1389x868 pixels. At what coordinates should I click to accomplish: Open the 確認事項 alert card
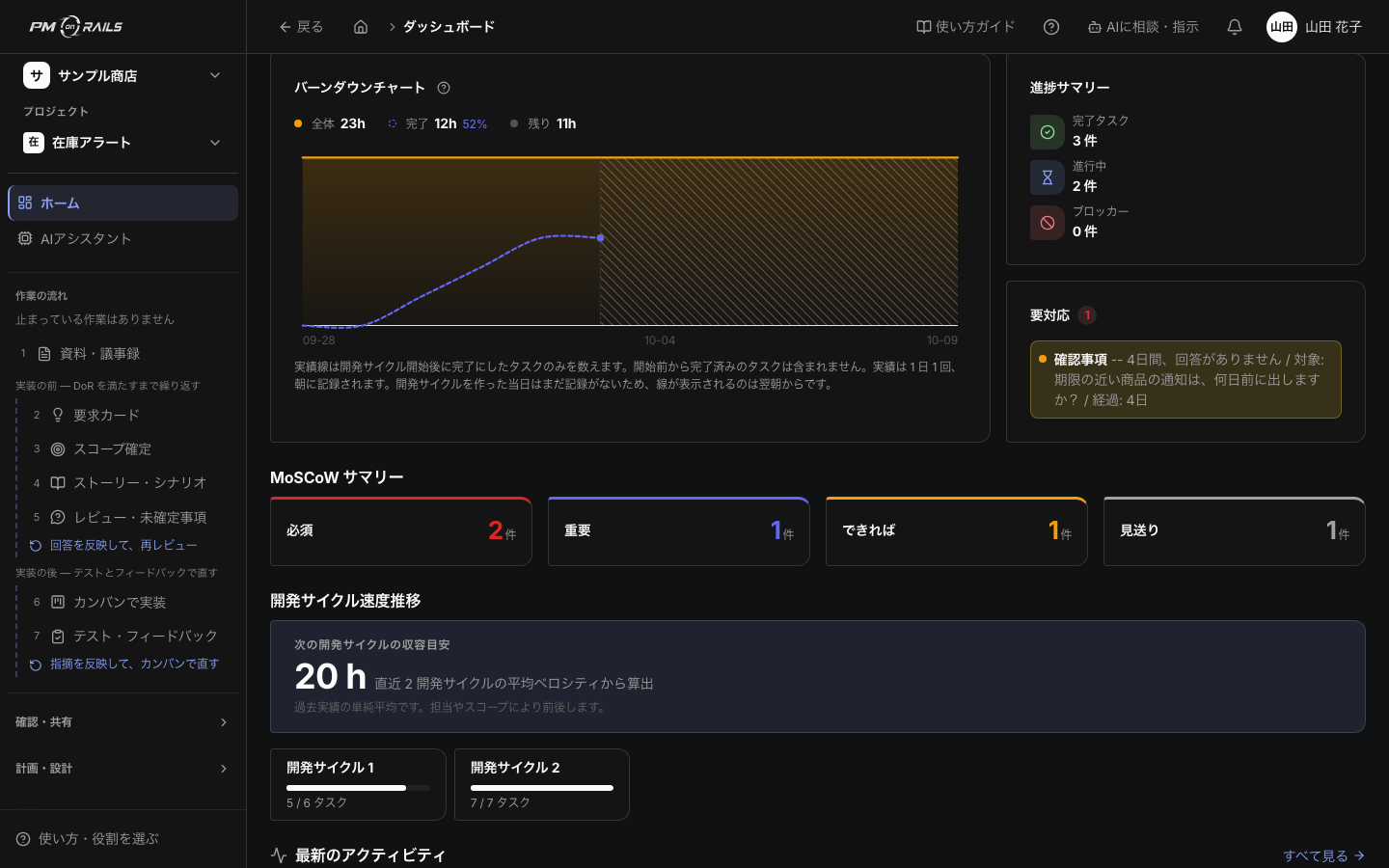point(1185,379)
